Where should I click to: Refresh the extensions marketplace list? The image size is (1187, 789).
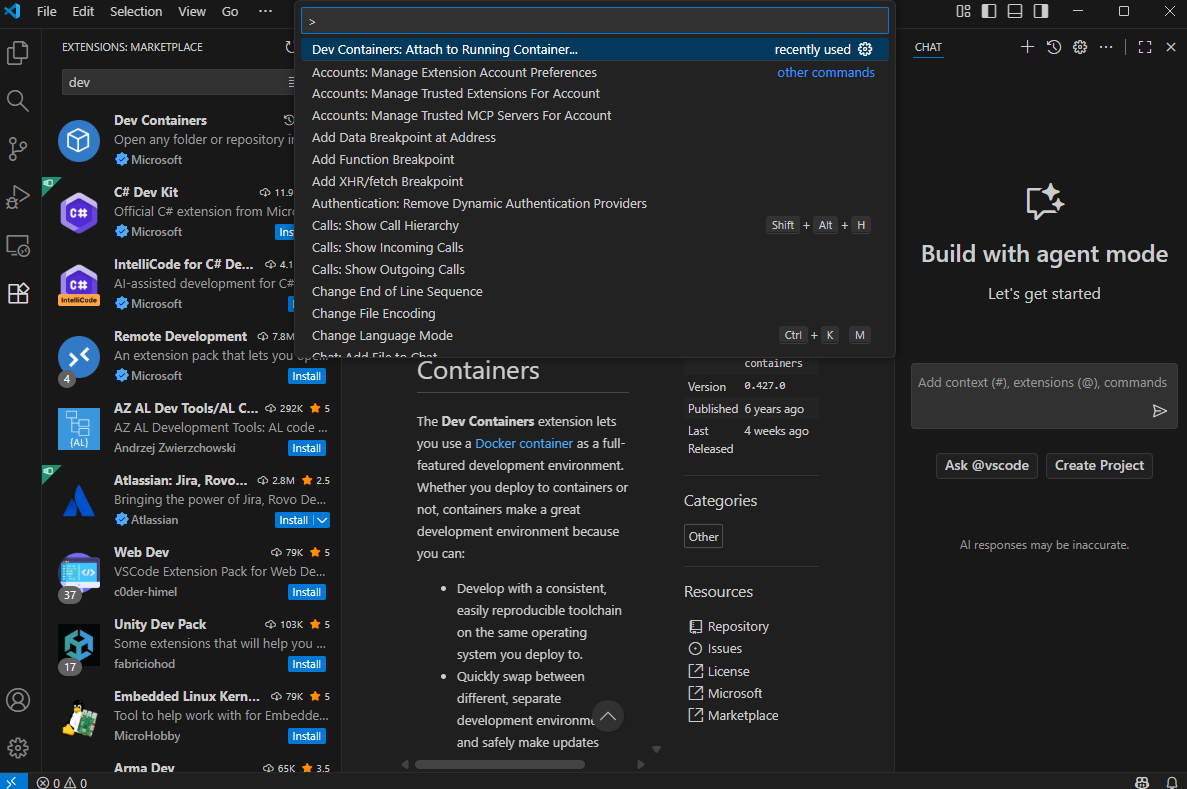coord(291,47)
